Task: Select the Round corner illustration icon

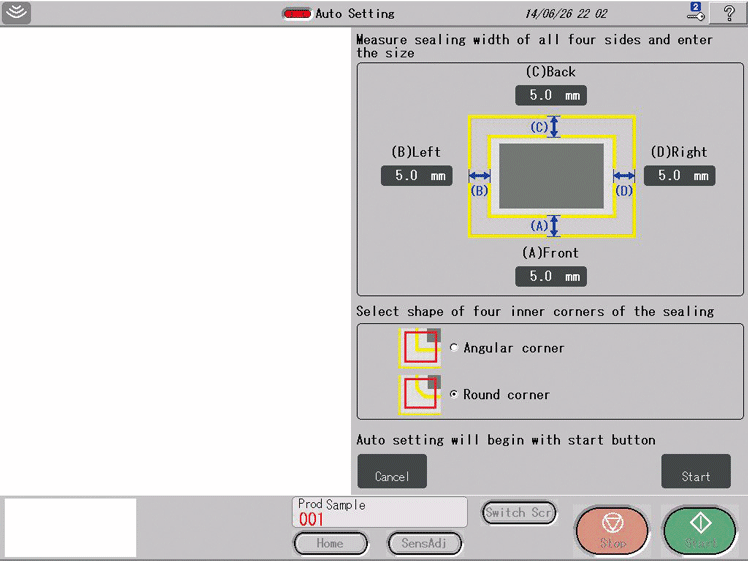Action: pyautogui.click(x=420, y=395)
